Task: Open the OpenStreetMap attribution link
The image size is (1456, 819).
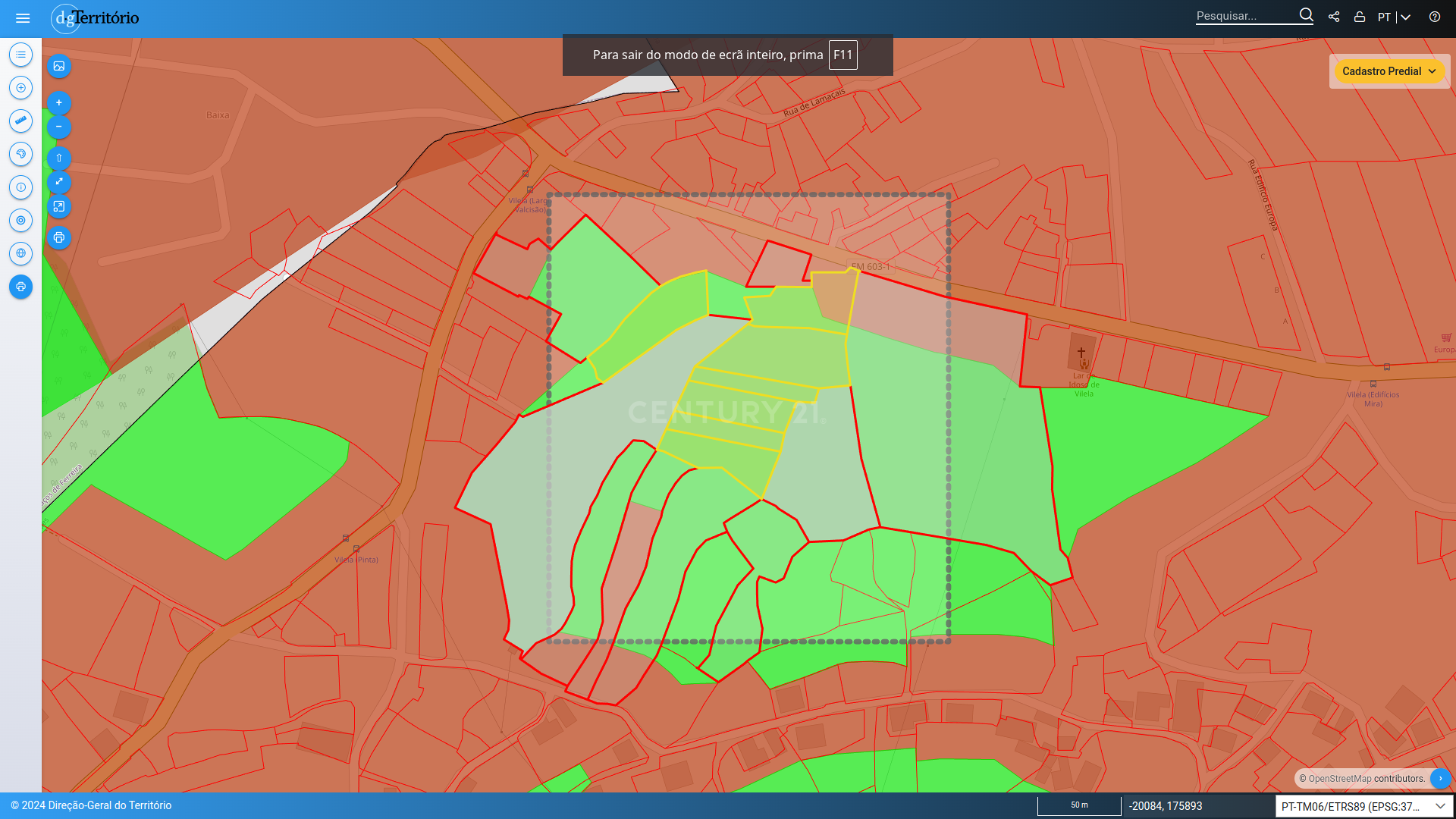Action: [1340, 779]
